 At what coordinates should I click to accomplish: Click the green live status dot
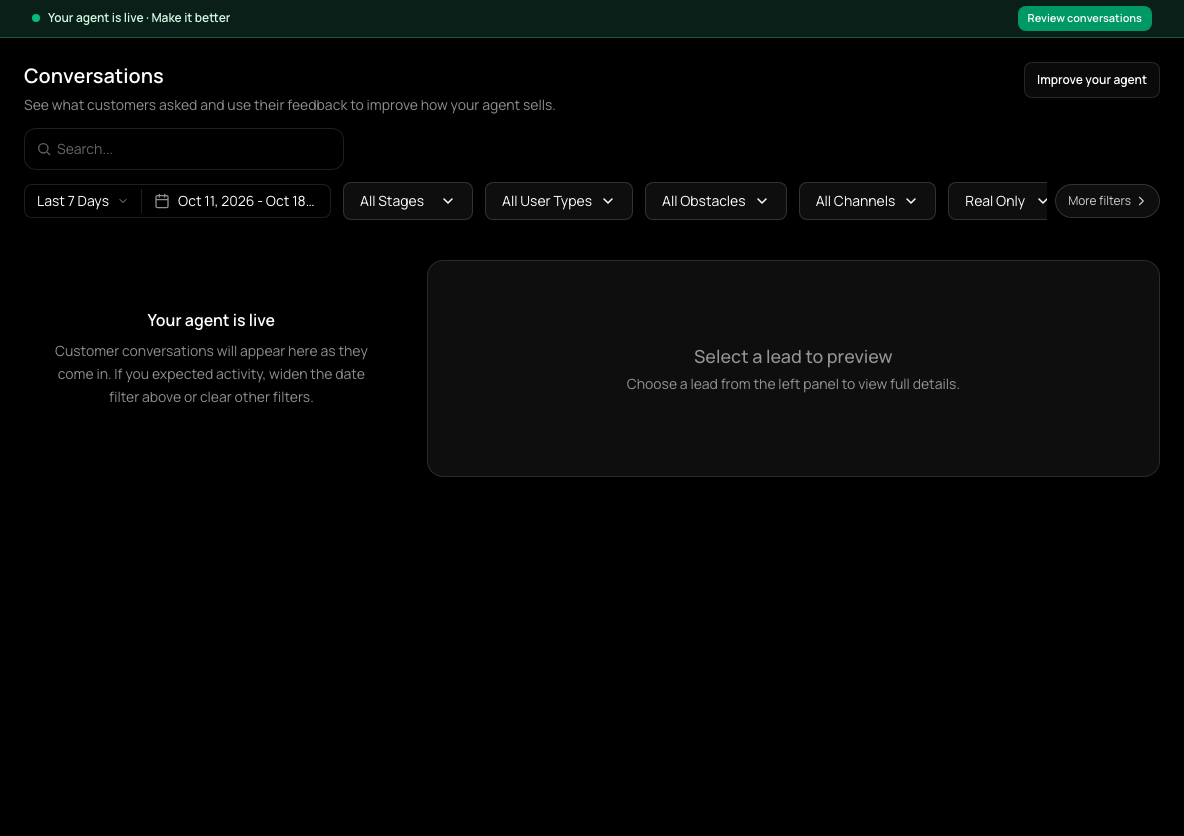(35, 18)
